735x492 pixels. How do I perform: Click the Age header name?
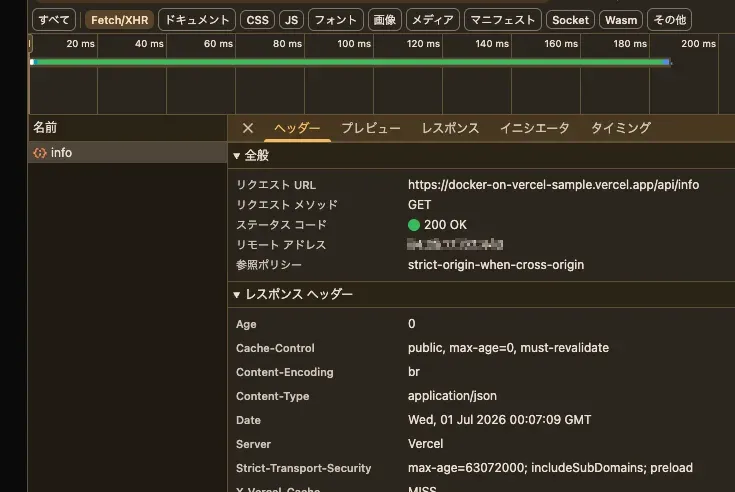coord(246,324)
